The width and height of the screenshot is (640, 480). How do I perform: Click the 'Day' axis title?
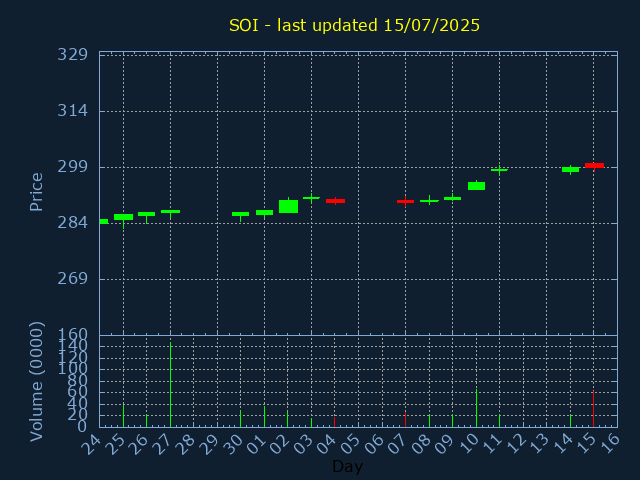[x=347, y=466]
